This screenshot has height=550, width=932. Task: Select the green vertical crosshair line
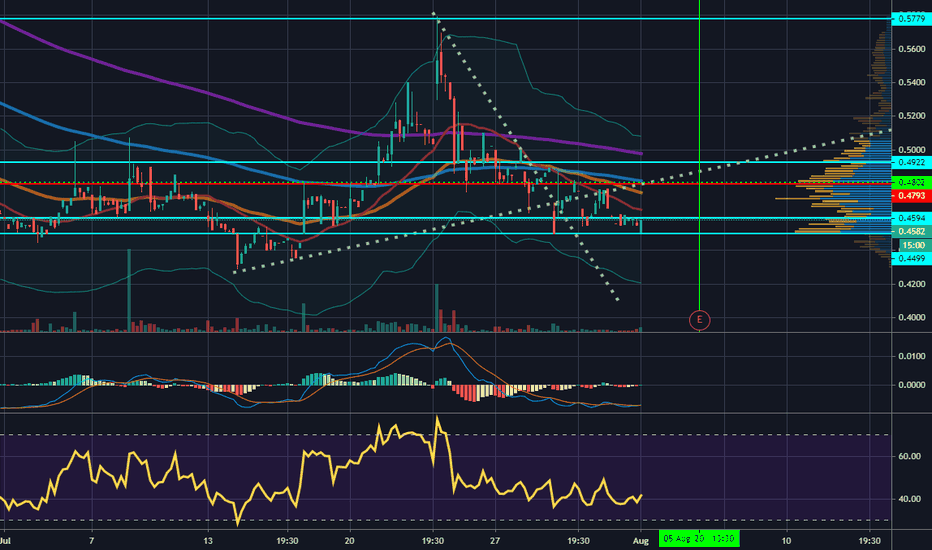(700, 155)
